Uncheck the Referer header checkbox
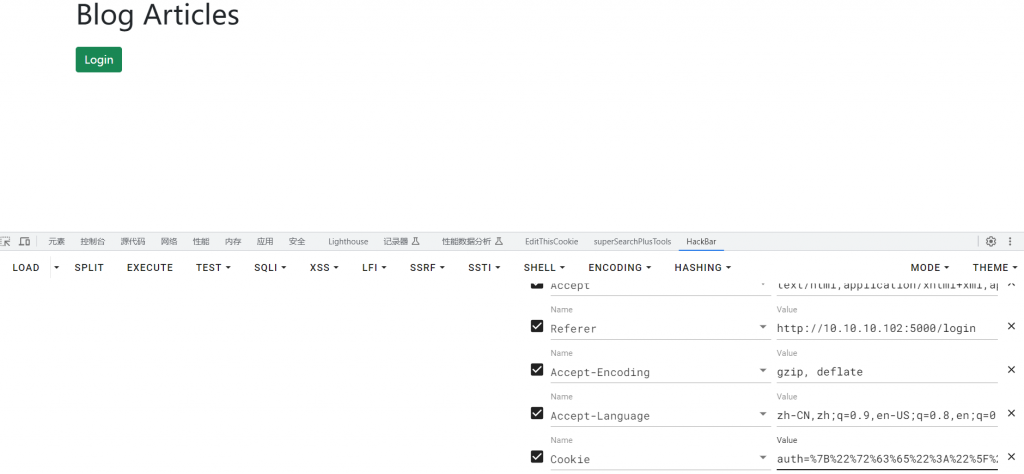1024x474 pixels. 537,327
